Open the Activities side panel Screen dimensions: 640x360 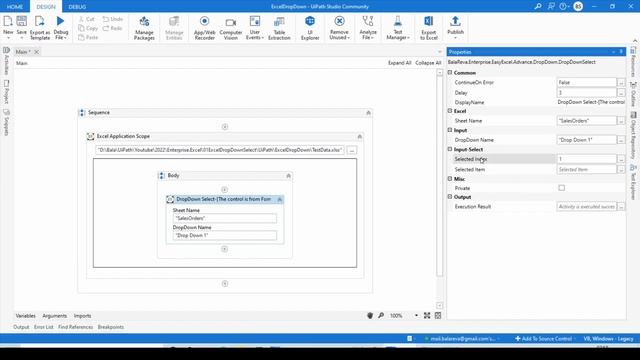pos(6,61)
